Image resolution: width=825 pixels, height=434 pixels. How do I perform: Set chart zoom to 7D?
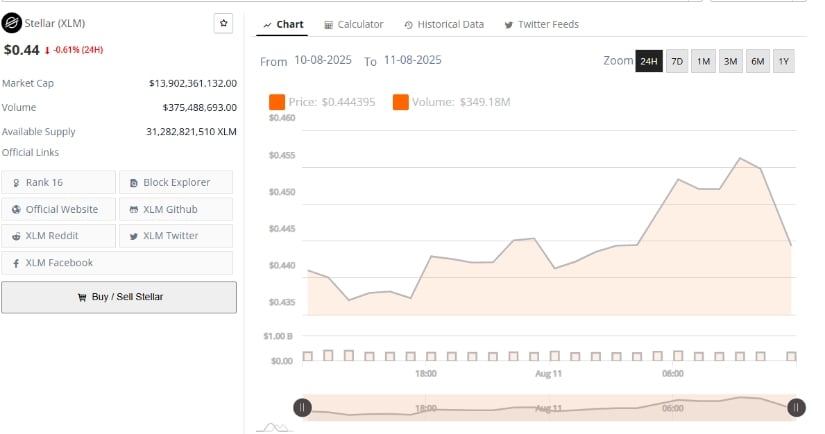point(677,62)
